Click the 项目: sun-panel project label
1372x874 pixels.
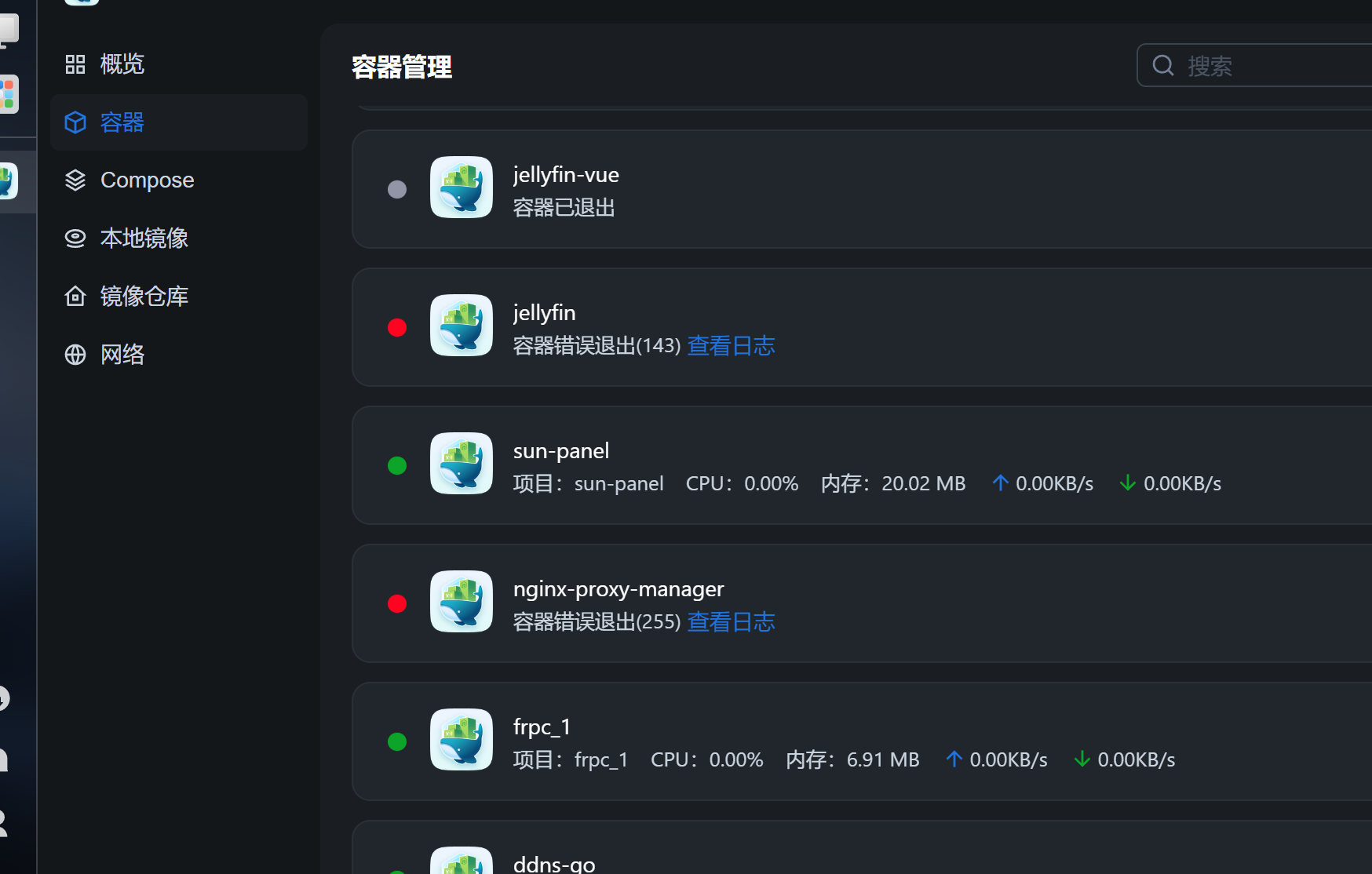pyautogui.click(x=589, y=483)
